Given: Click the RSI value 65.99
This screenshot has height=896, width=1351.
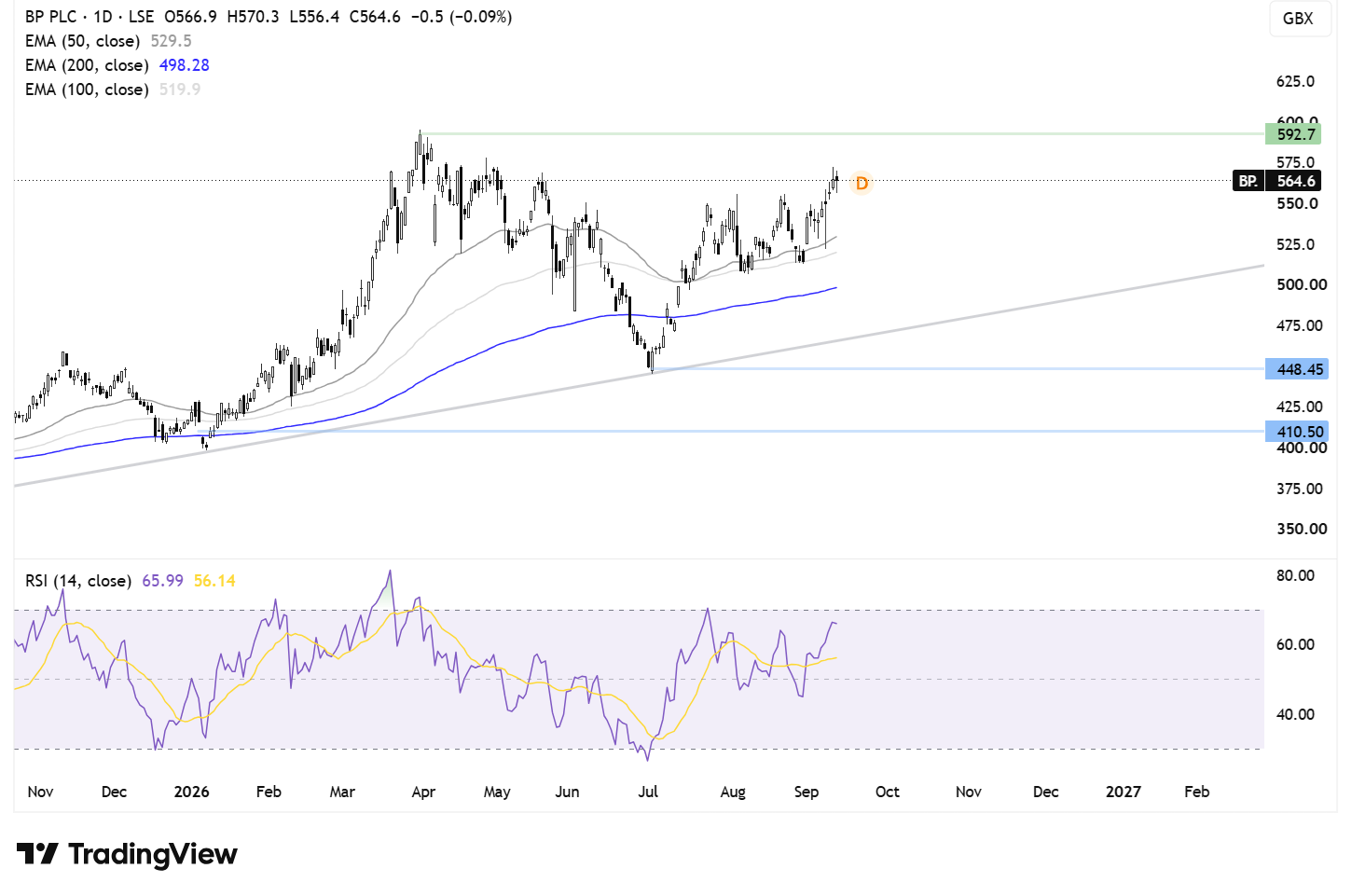Looking at the screenshot, I should pos(163,581).
